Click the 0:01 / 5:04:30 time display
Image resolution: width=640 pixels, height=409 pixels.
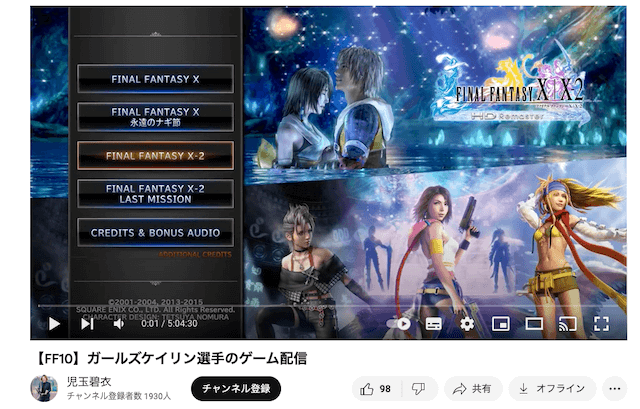click(x=169, y=324)
